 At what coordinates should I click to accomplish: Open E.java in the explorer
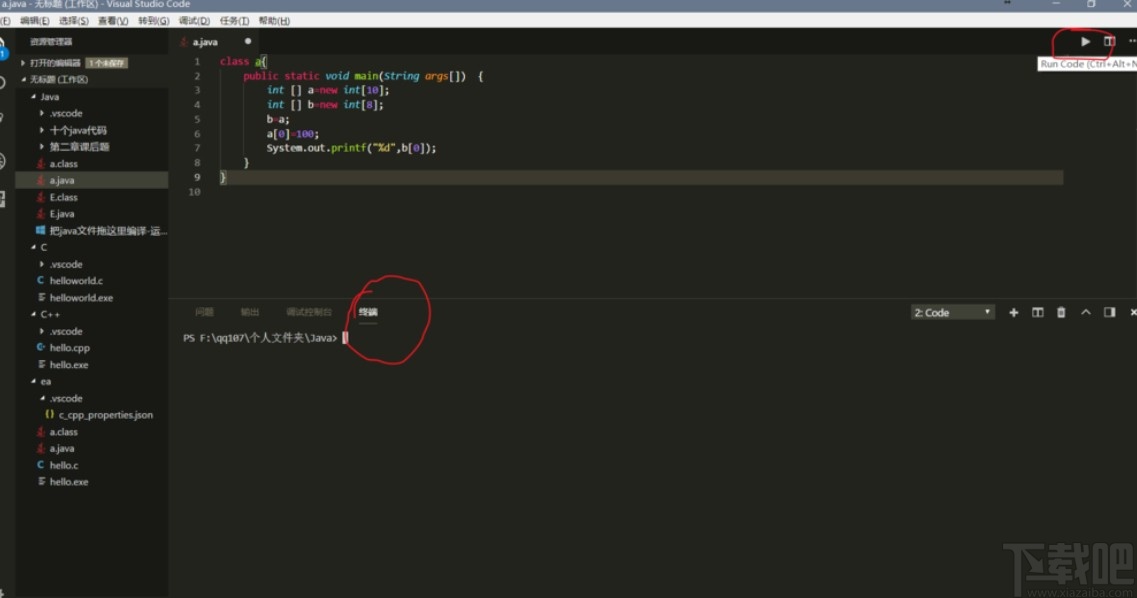(x=62, y=214)
